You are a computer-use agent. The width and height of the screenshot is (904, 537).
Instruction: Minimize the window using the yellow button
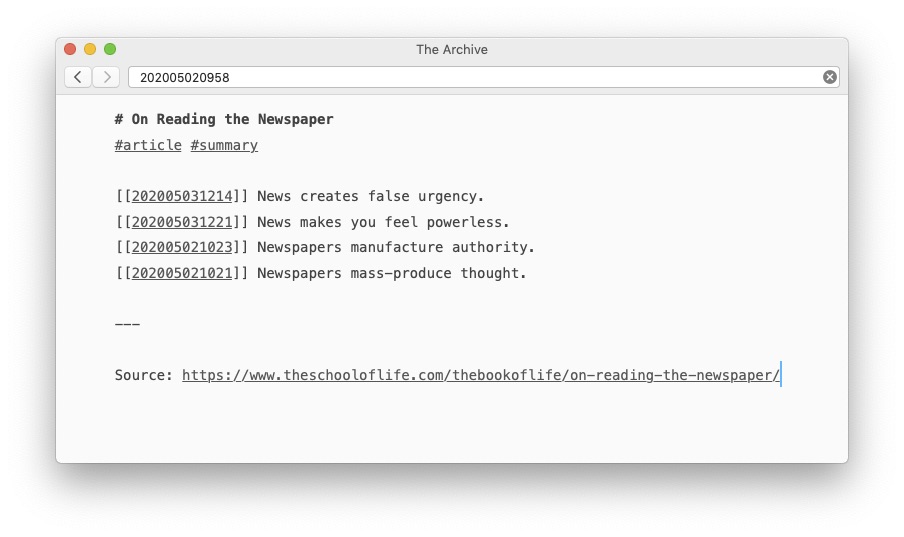point(90,50)
